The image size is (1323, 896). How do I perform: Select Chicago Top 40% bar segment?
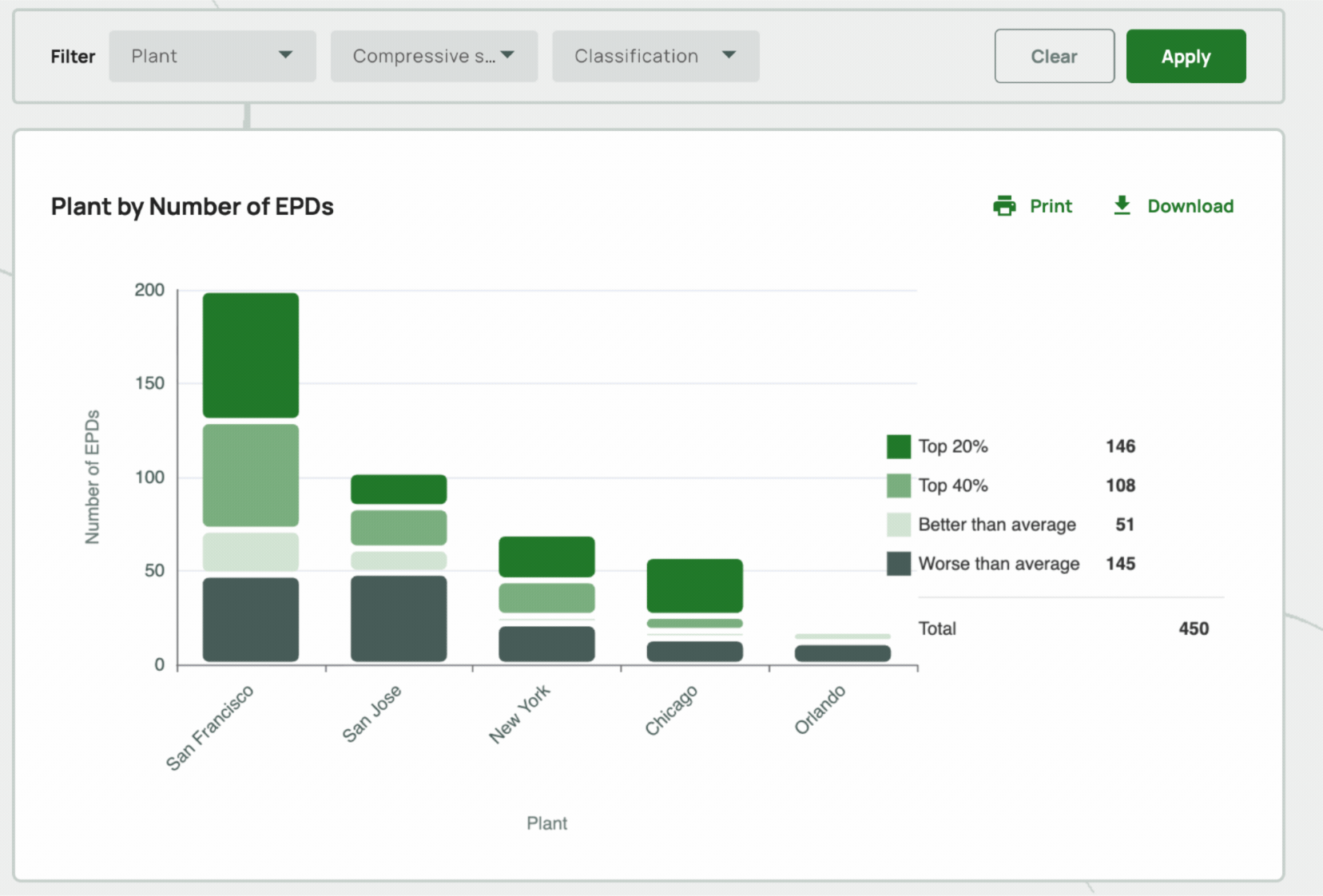[695, 624]
